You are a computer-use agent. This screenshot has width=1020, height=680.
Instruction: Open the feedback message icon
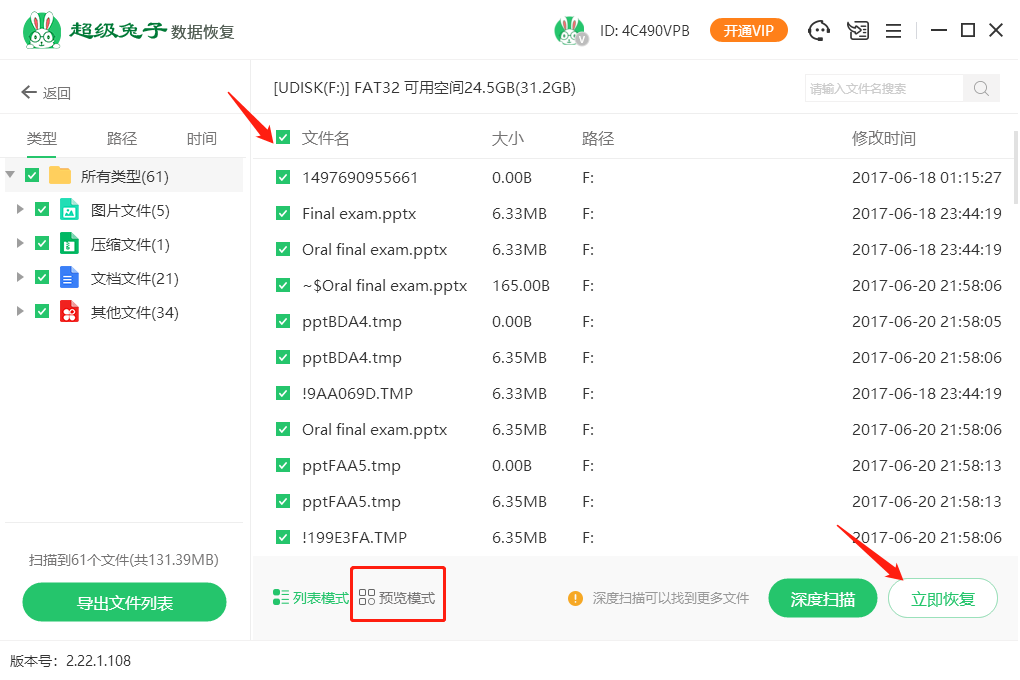click(x=857, y=31)
